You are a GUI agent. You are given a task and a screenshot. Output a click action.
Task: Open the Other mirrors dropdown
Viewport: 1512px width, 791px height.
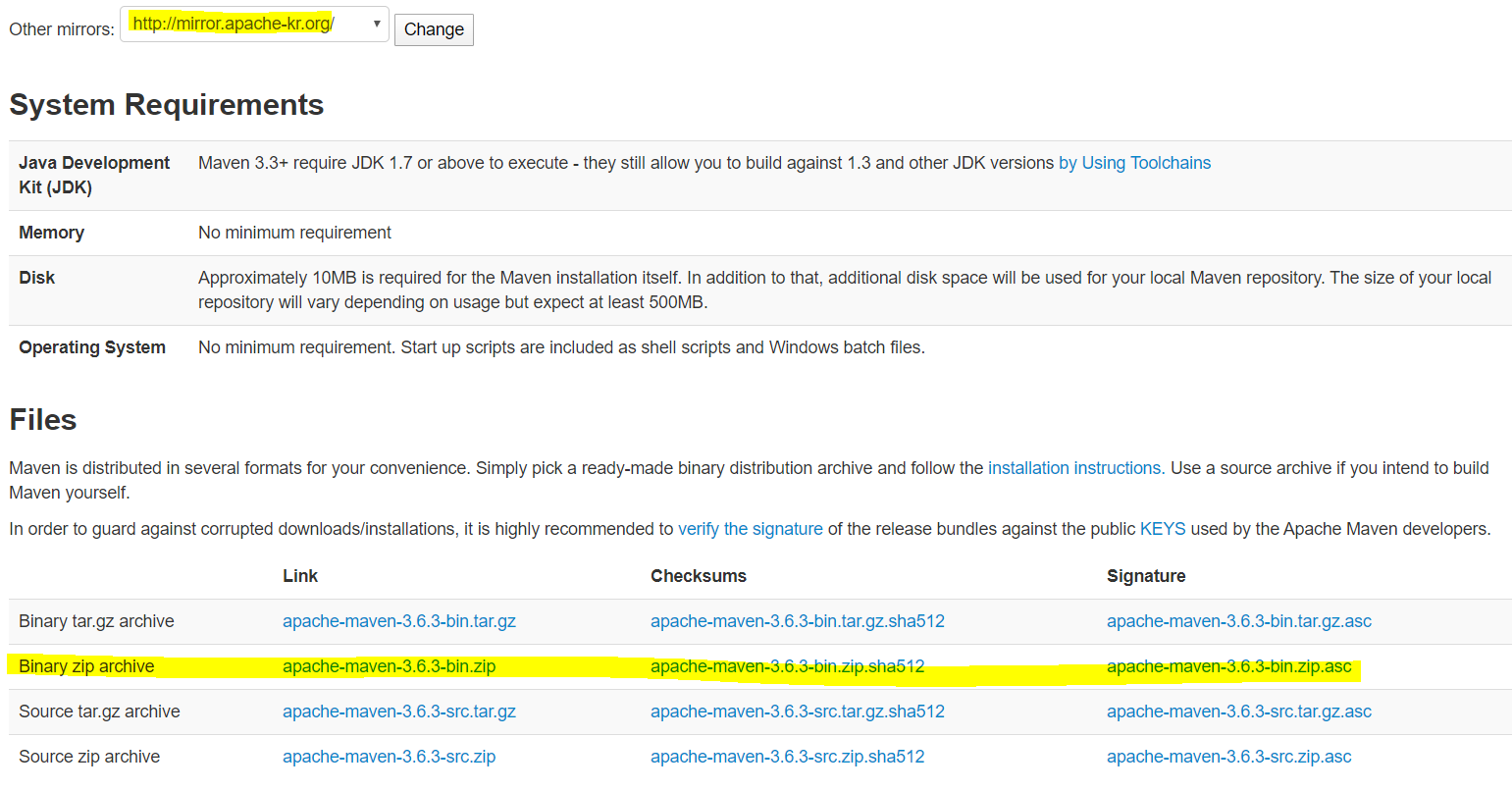[x=254, y=25]
